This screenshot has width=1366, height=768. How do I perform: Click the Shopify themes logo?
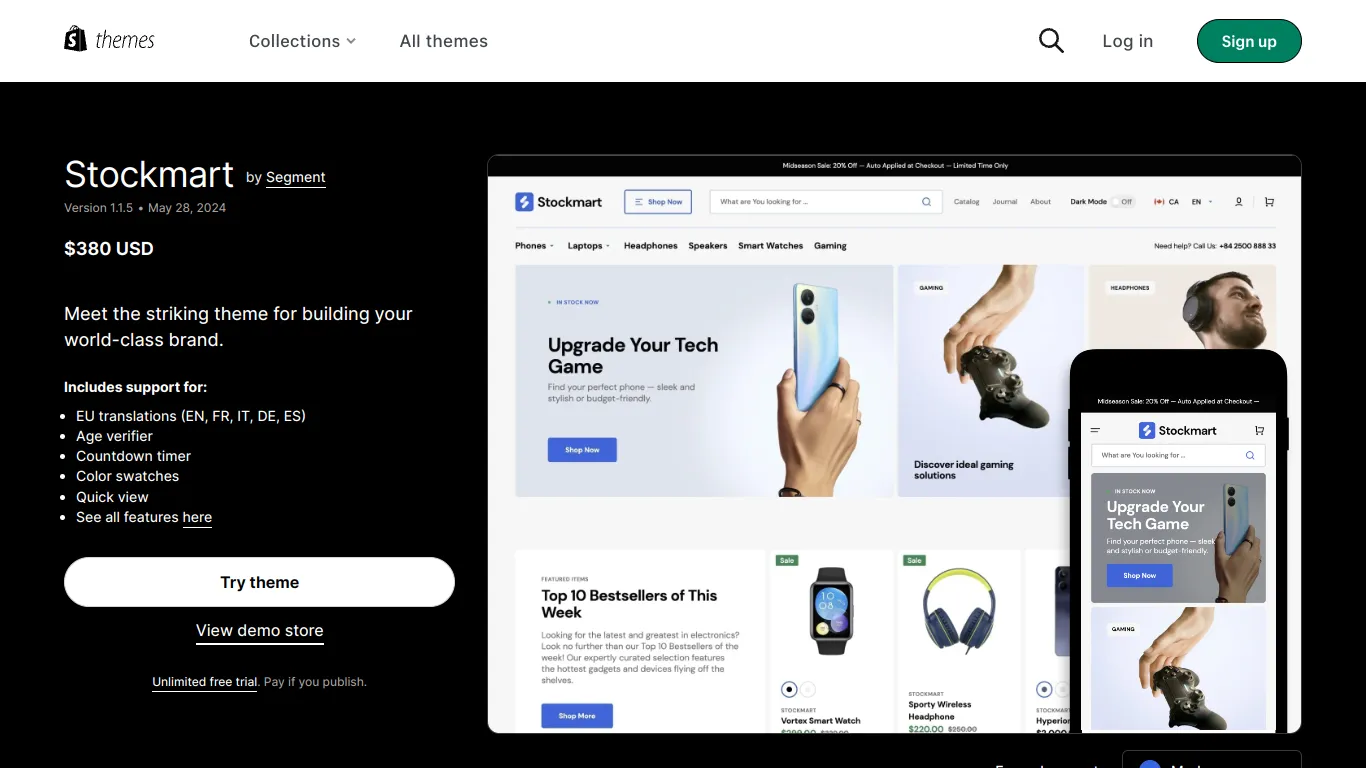tap(110, 40)
